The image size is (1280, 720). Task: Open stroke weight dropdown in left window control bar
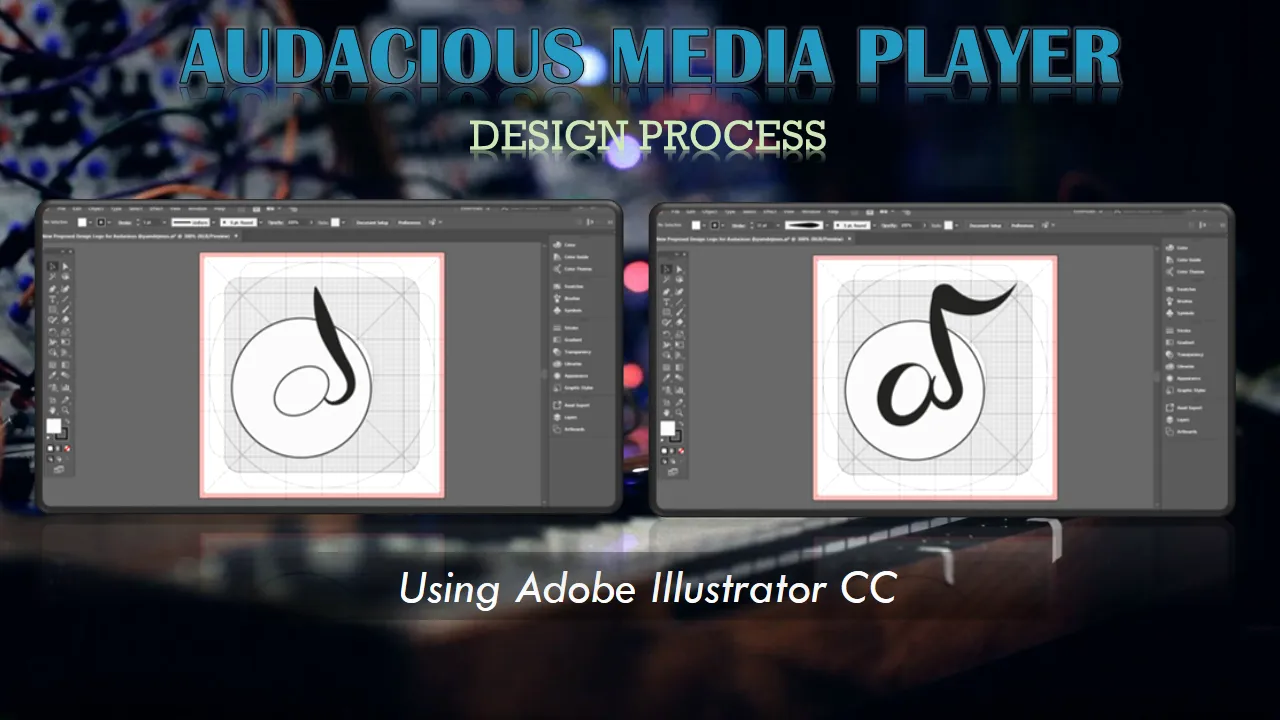point(164,223)
